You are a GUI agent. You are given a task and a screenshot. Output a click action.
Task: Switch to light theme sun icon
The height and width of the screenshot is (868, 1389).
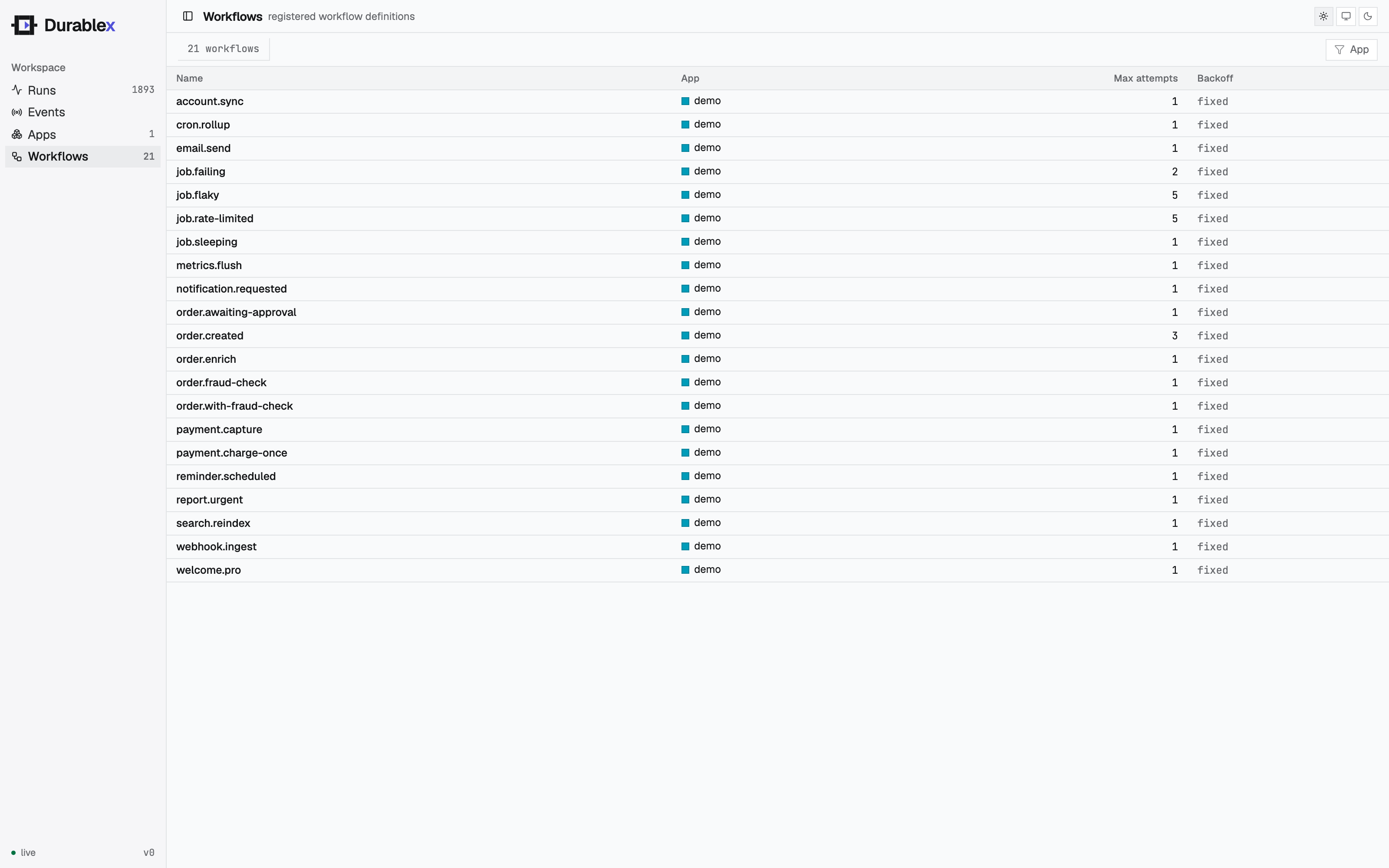pyautogui.click(x=1323, y=16)
